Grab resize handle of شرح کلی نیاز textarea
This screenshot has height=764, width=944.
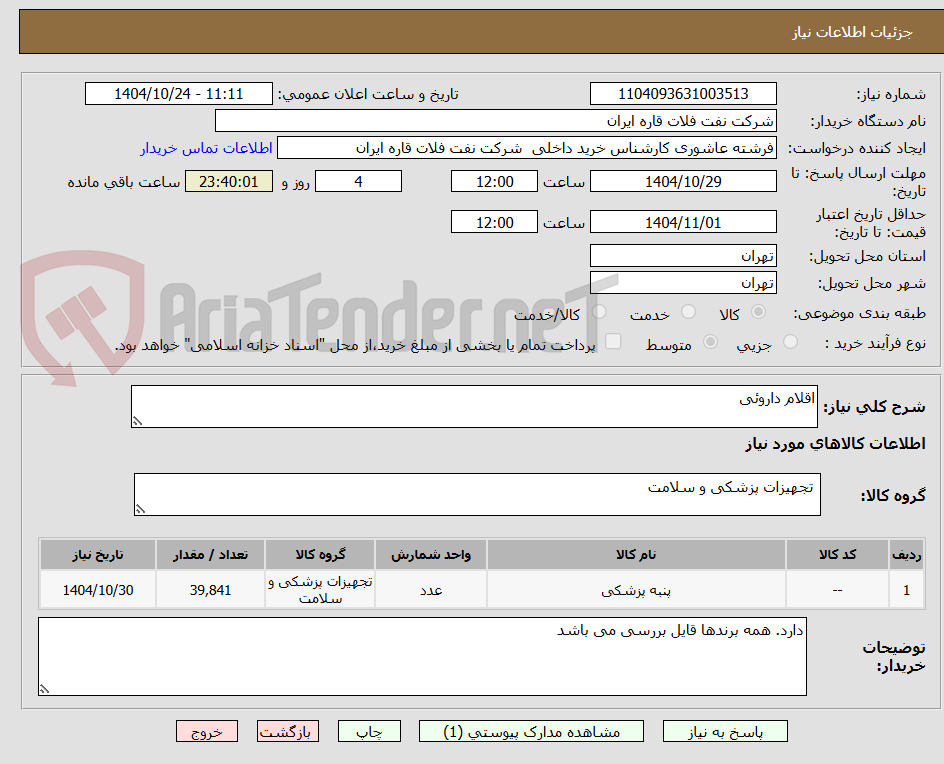pos(137,421)
